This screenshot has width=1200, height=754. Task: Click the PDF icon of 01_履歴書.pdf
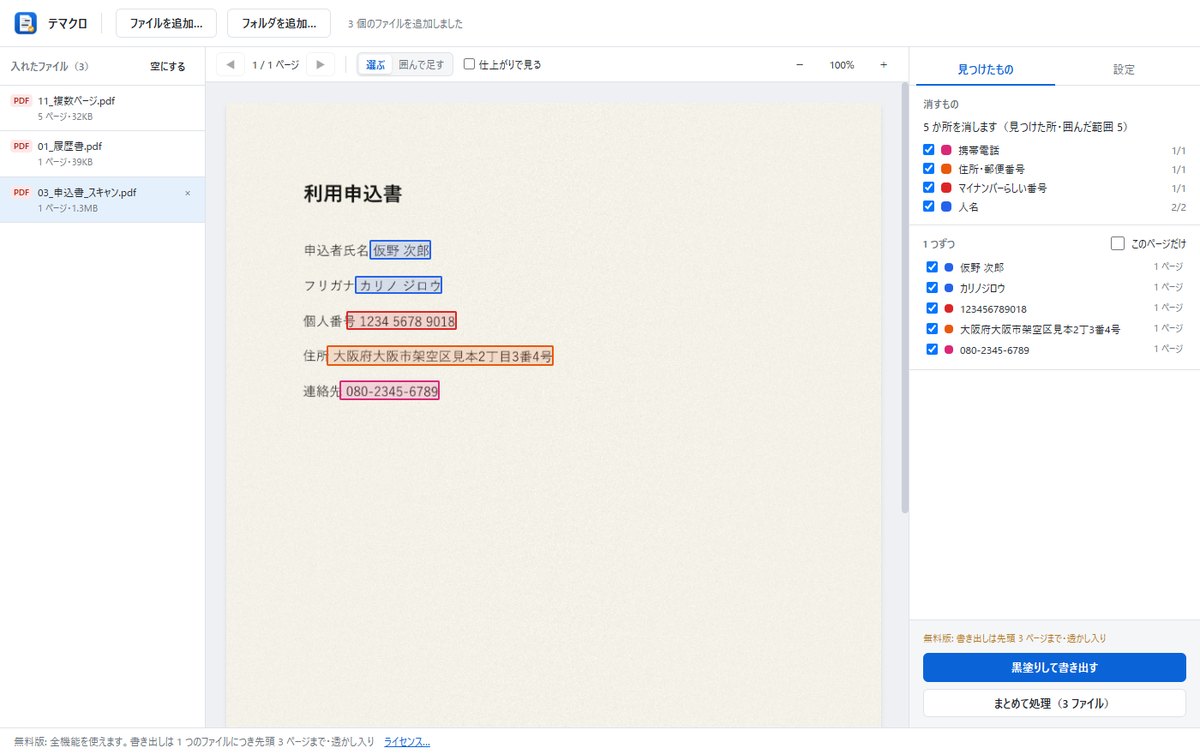tap(21, 146)
